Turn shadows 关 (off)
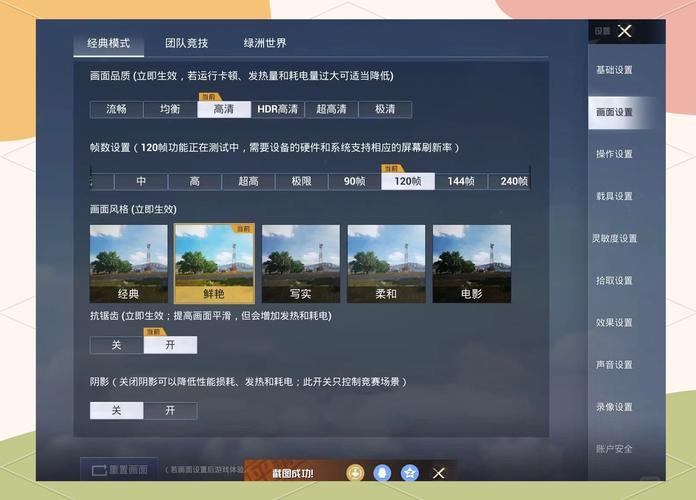Screen dimensions: 696x500 tap(116, 410)
